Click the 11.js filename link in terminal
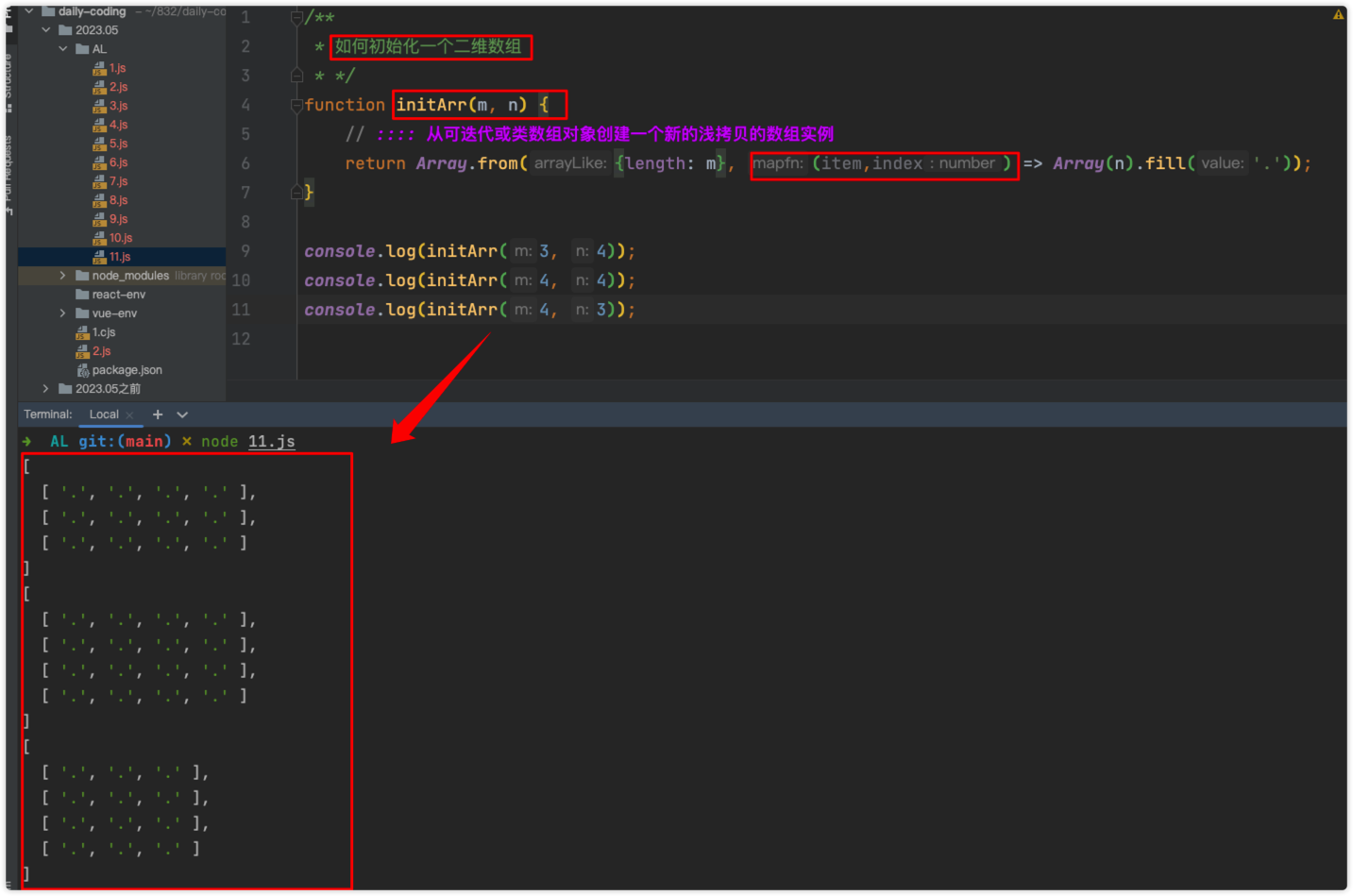Image resolution: width=1353 pixels, height=896 pixels. [272, 442]
